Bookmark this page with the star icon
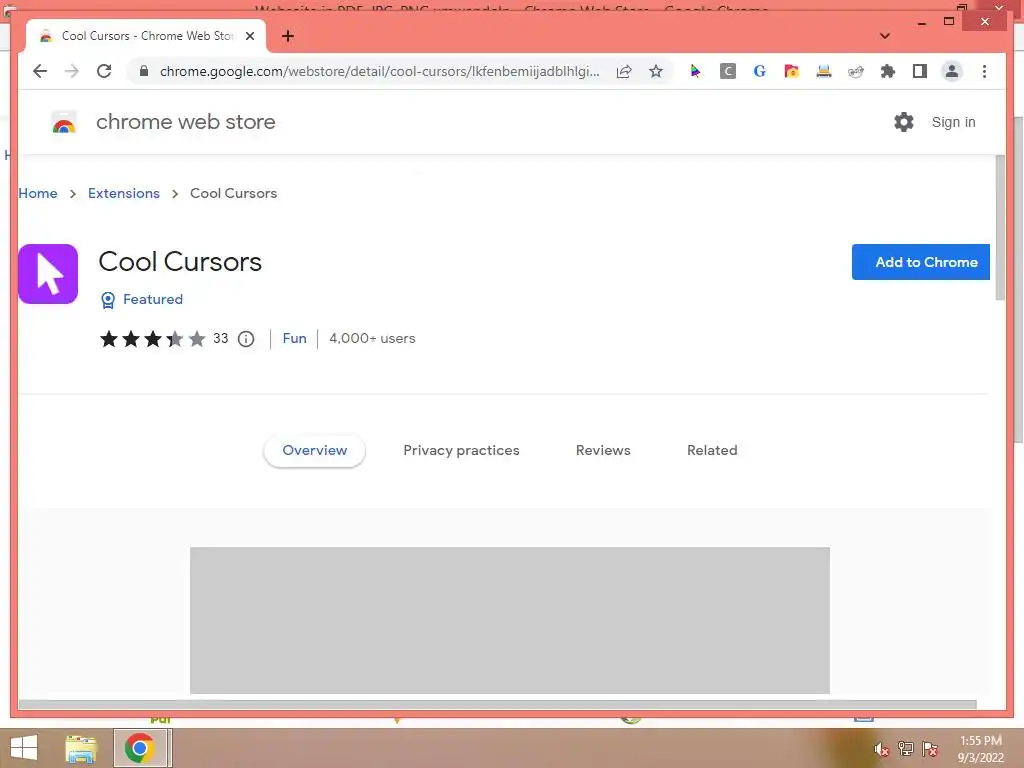 tap(656, 71)
